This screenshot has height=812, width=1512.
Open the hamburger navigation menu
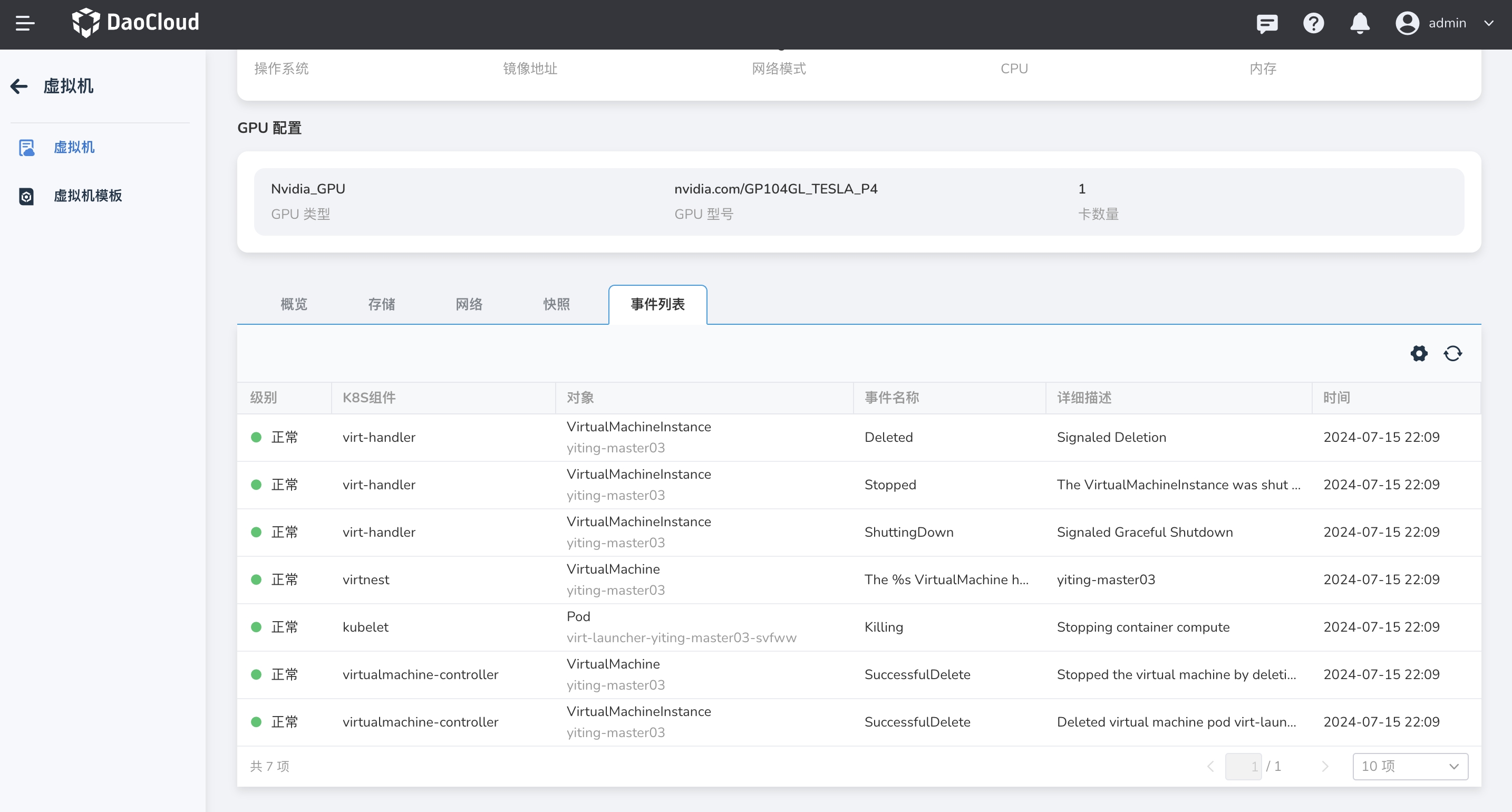click(25, 24)
